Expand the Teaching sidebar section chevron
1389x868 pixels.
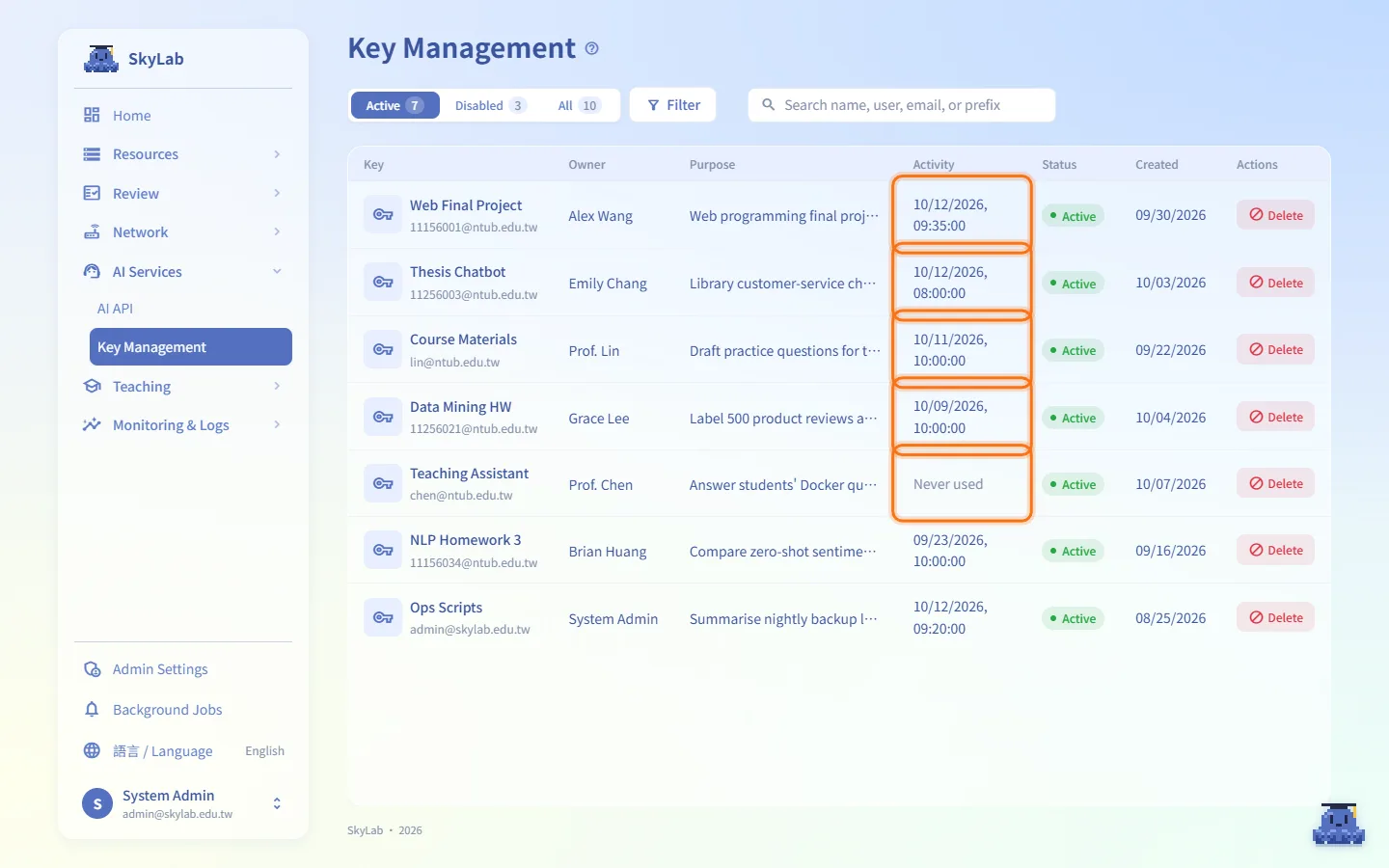(x=277, y=387)
